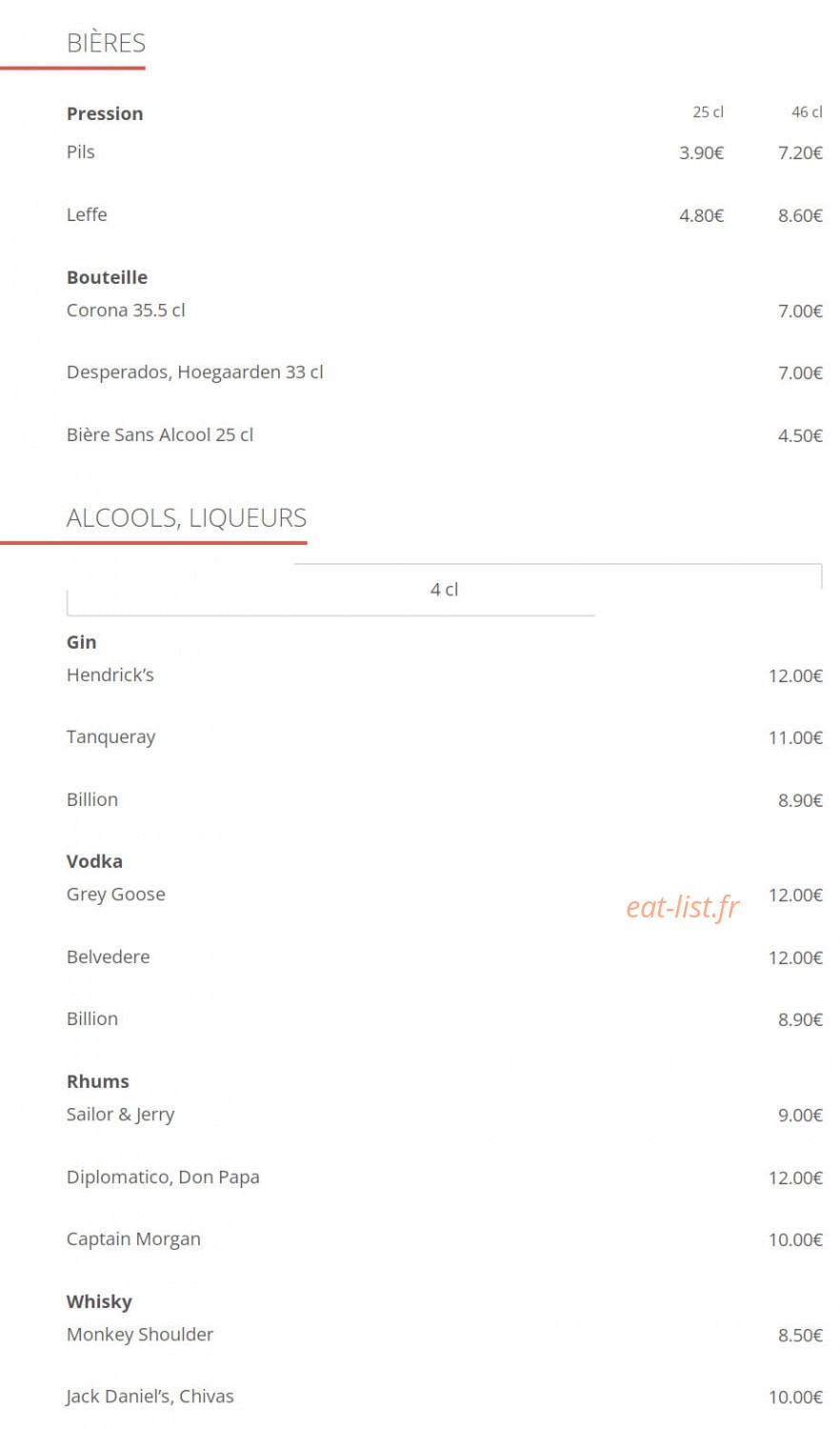
Task: Select the Belvedere vodka item
Action: pyautogui.click(x=109, y=957)
